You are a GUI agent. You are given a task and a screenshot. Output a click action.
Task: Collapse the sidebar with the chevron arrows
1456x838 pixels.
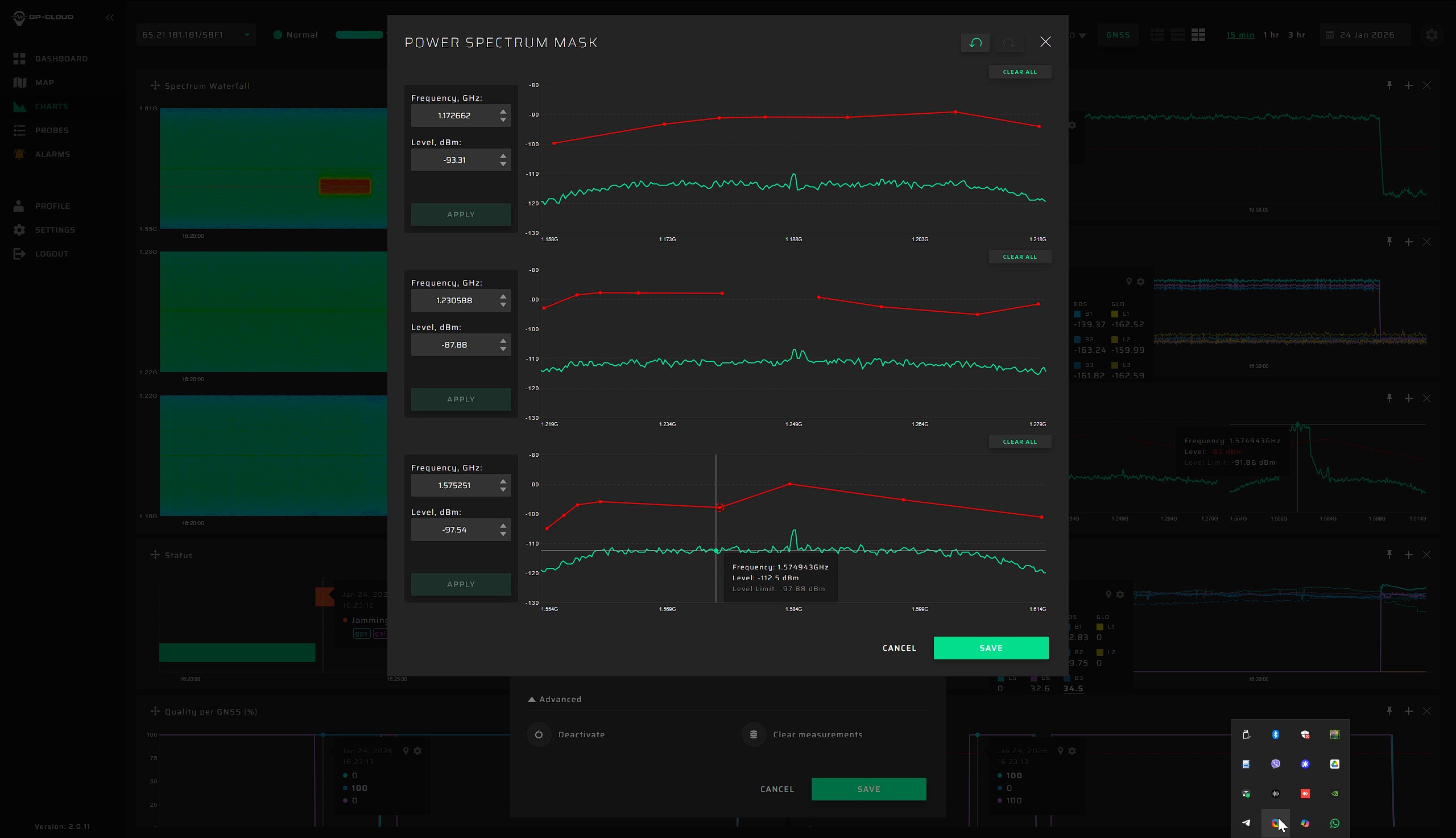[x=110, y=17]
